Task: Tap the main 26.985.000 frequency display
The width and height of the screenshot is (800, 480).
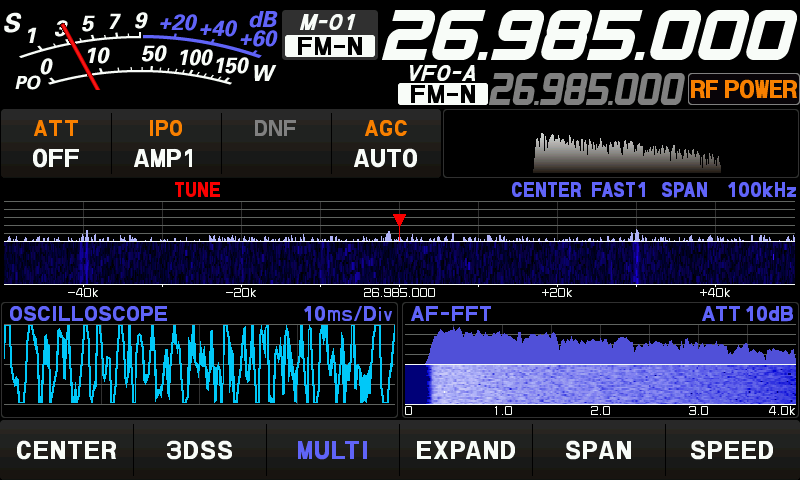Action: pos(590,36)
